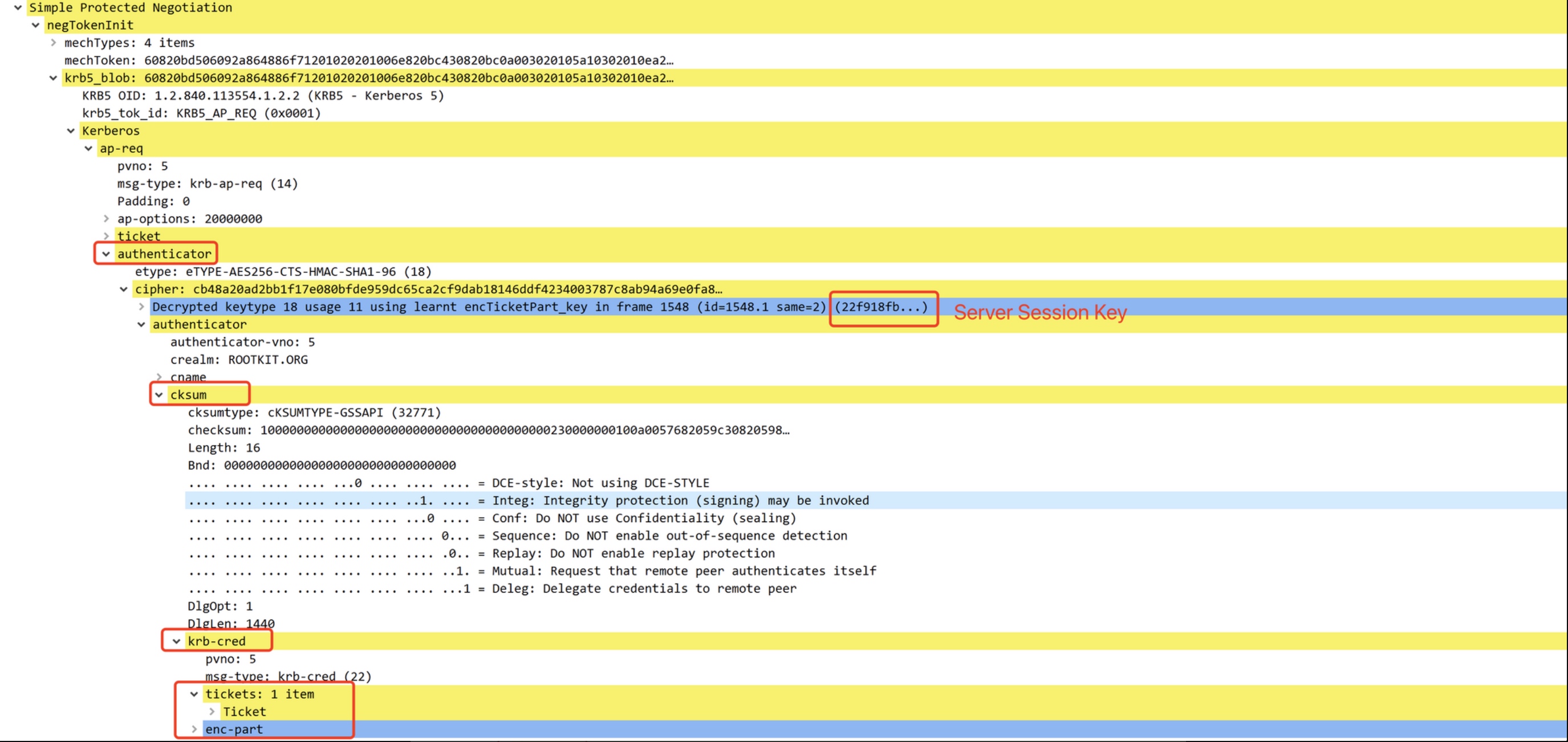This screenshot has width=1568, height=742.
Task: Expand the mechTypes: 4 items row
Action: coord(54,43)
